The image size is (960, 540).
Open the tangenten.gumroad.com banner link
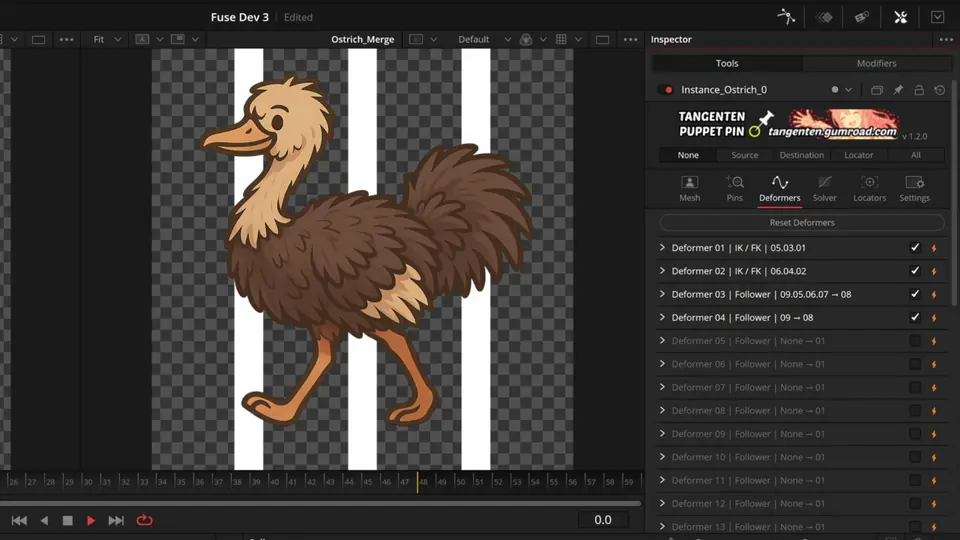tap(833, 131)
